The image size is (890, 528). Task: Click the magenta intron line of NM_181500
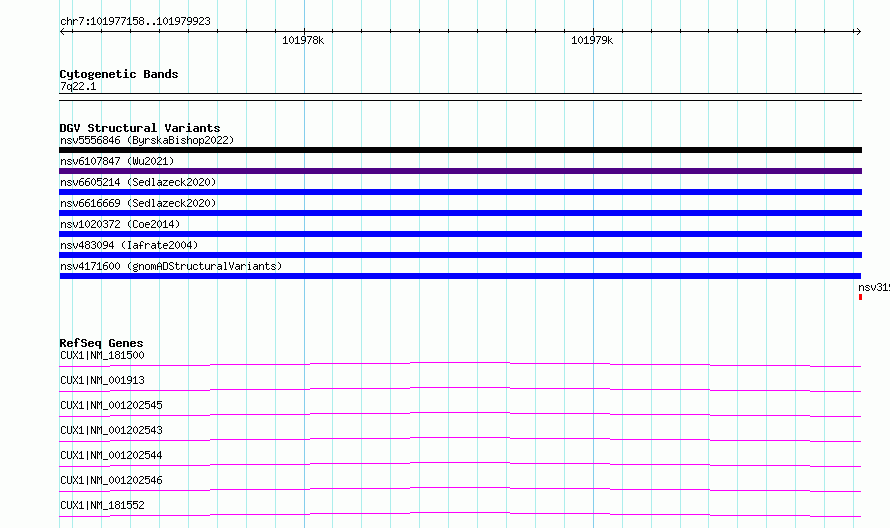point(460,364)
